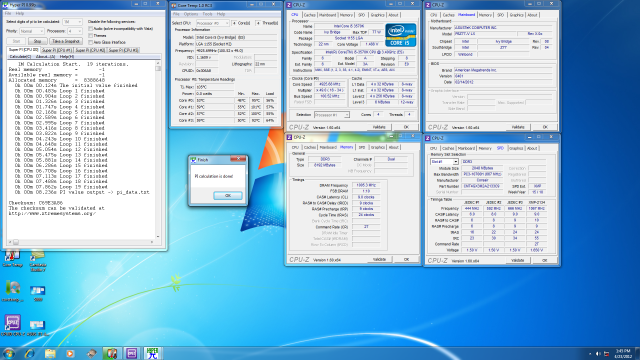Open the CPUID CPU-Z desktop shortcut
The image size is (640, 360).
click(x=12, y=325)
